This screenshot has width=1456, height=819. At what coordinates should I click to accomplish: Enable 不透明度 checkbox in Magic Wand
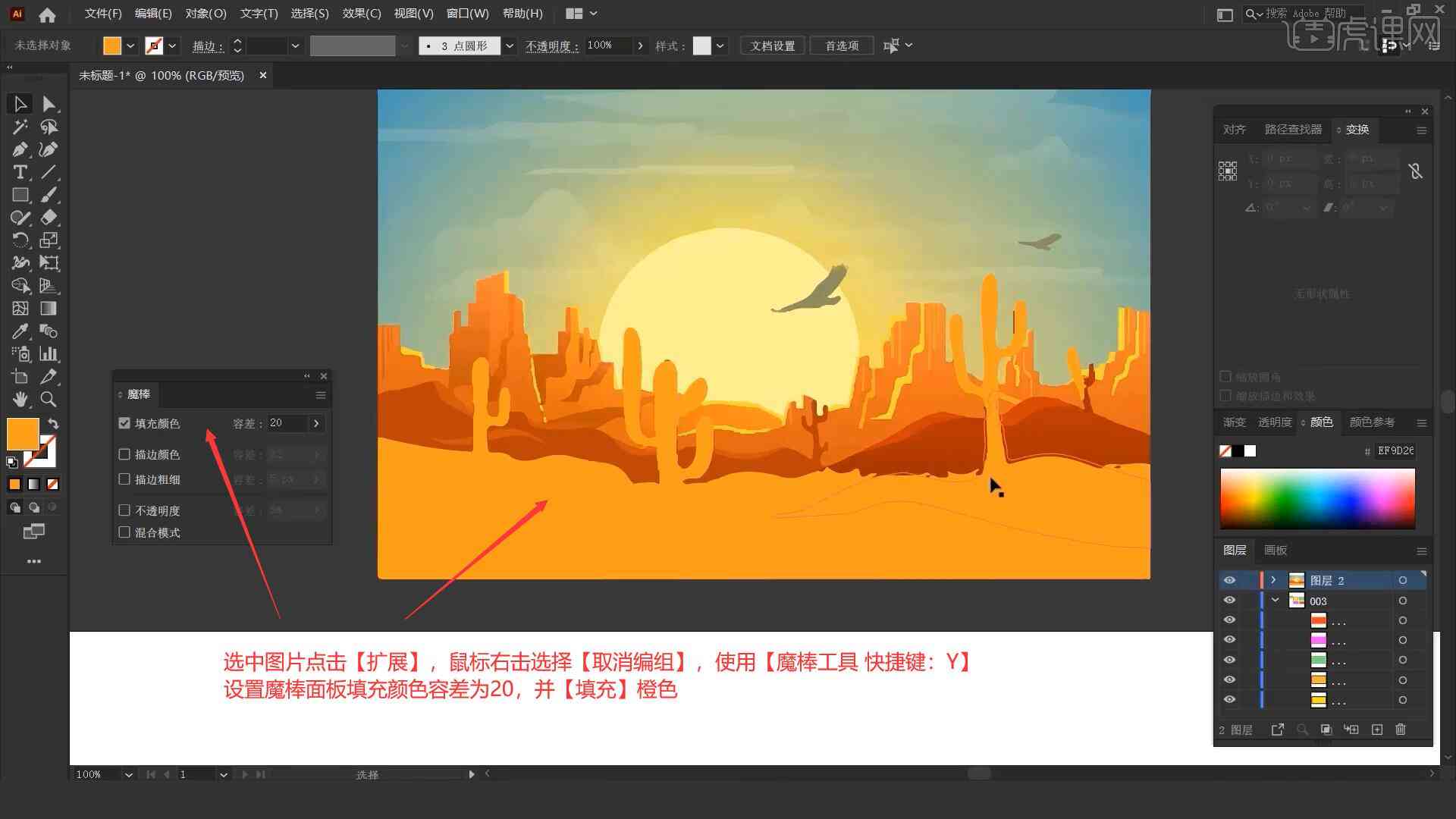tap(125, 510)
